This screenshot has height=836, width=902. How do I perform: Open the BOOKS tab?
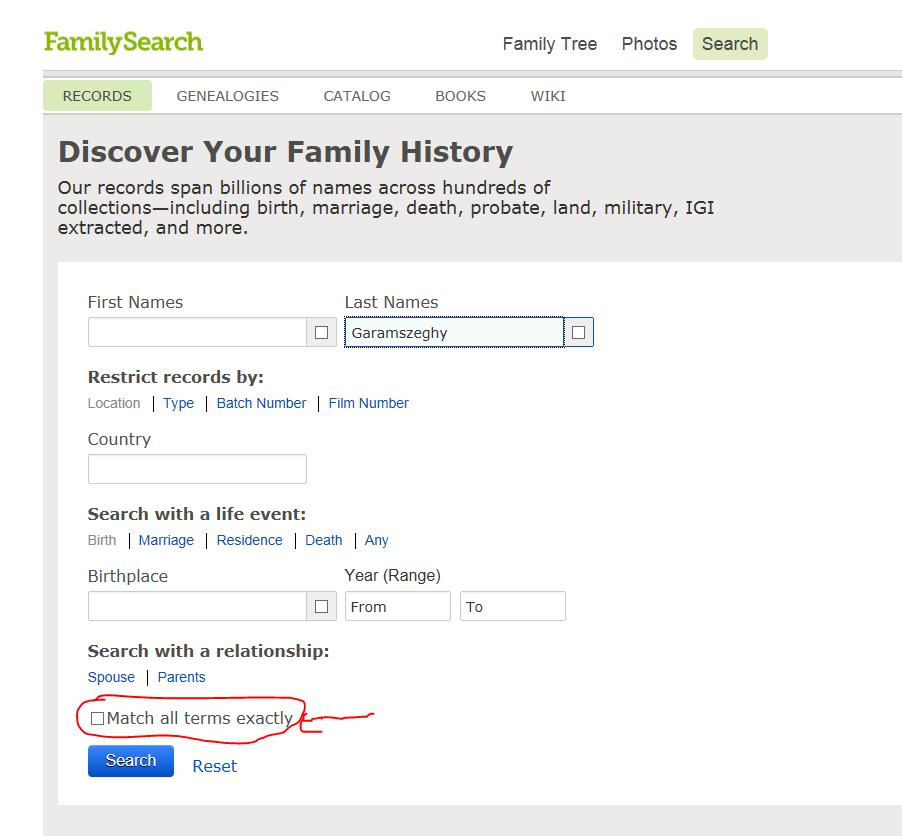coord(460,96)
